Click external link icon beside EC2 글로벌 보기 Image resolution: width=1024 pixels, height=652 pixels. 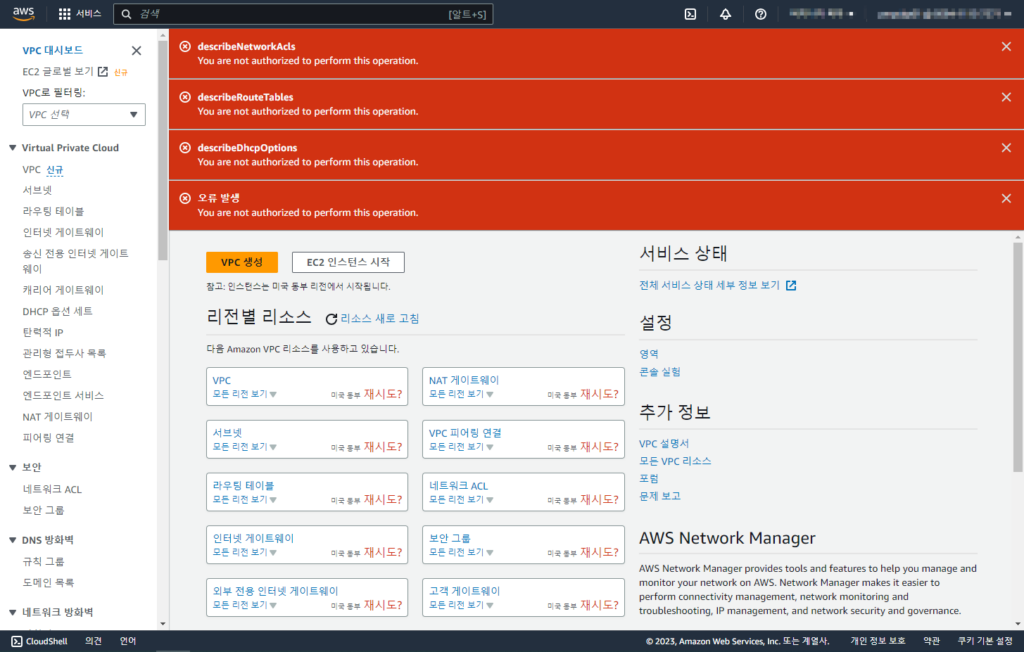tap(103, 71)
